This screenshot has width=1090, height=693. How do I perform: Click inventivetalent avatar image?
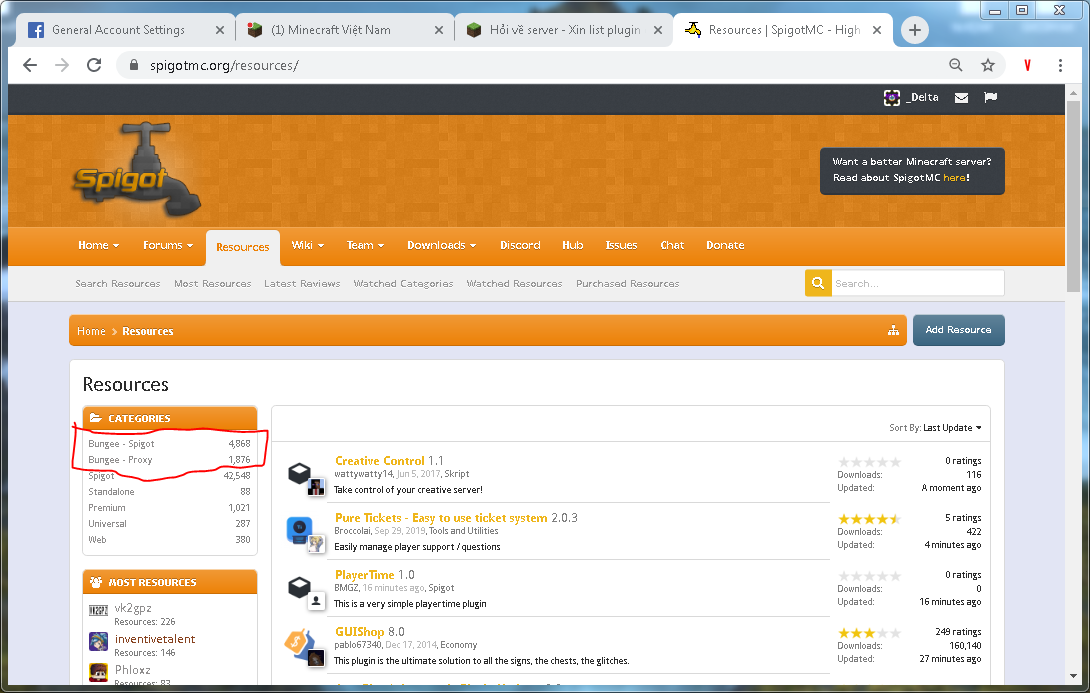(x=98, y=641)
